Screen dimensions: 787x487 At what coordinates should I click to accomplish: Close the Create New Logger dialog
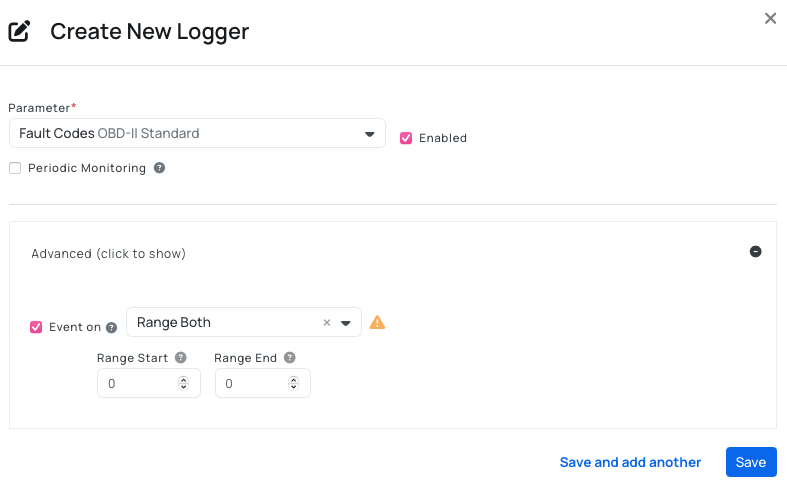770,18
